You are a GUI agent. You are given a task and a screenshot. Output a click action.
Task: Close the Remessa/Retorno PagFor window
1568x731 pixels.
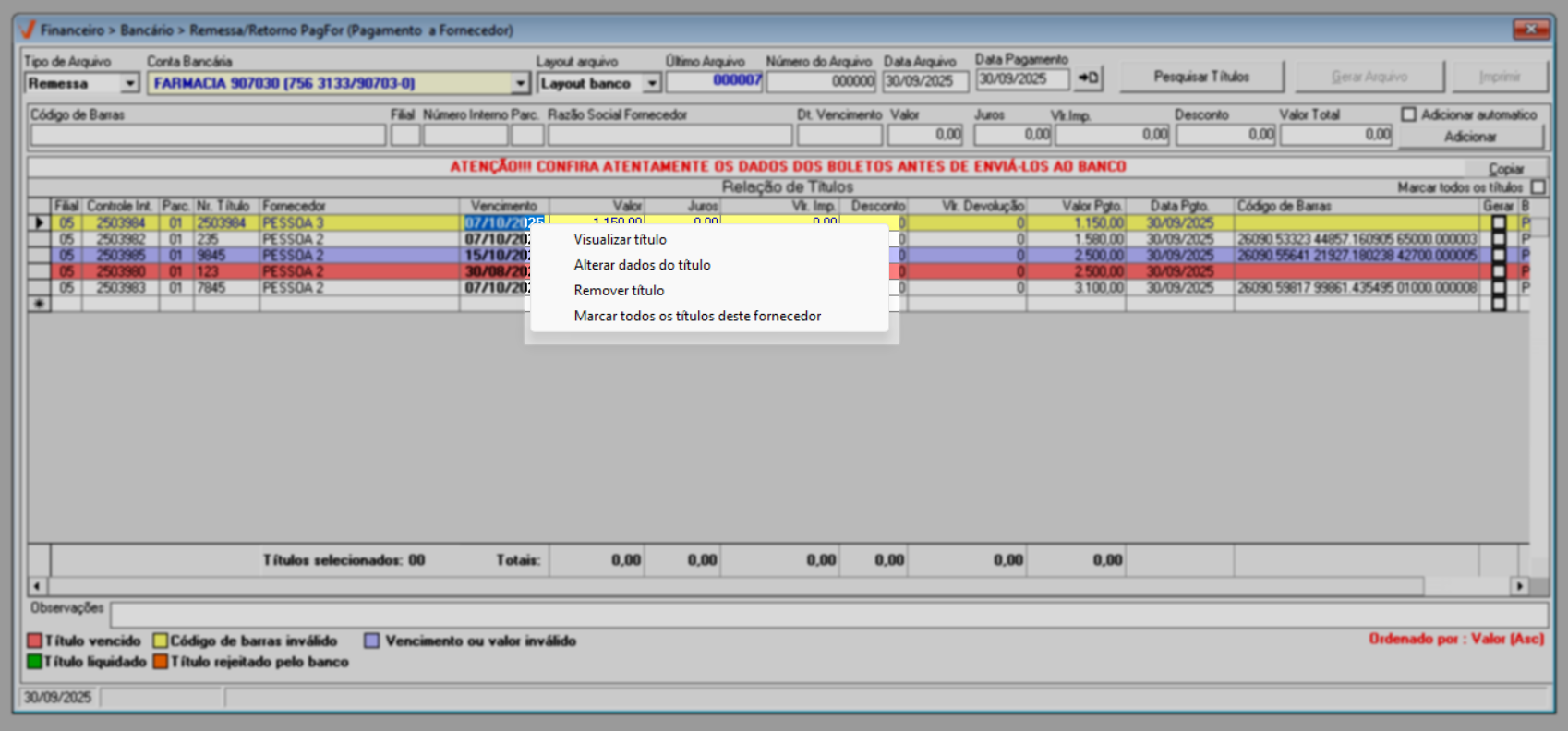click(x=1530, y=30)
